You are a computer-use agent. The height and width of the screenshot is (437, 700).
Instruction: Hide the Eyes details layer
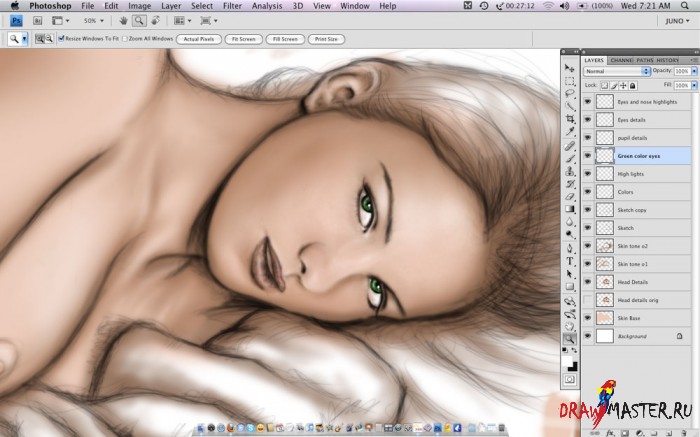coord(588,120)
